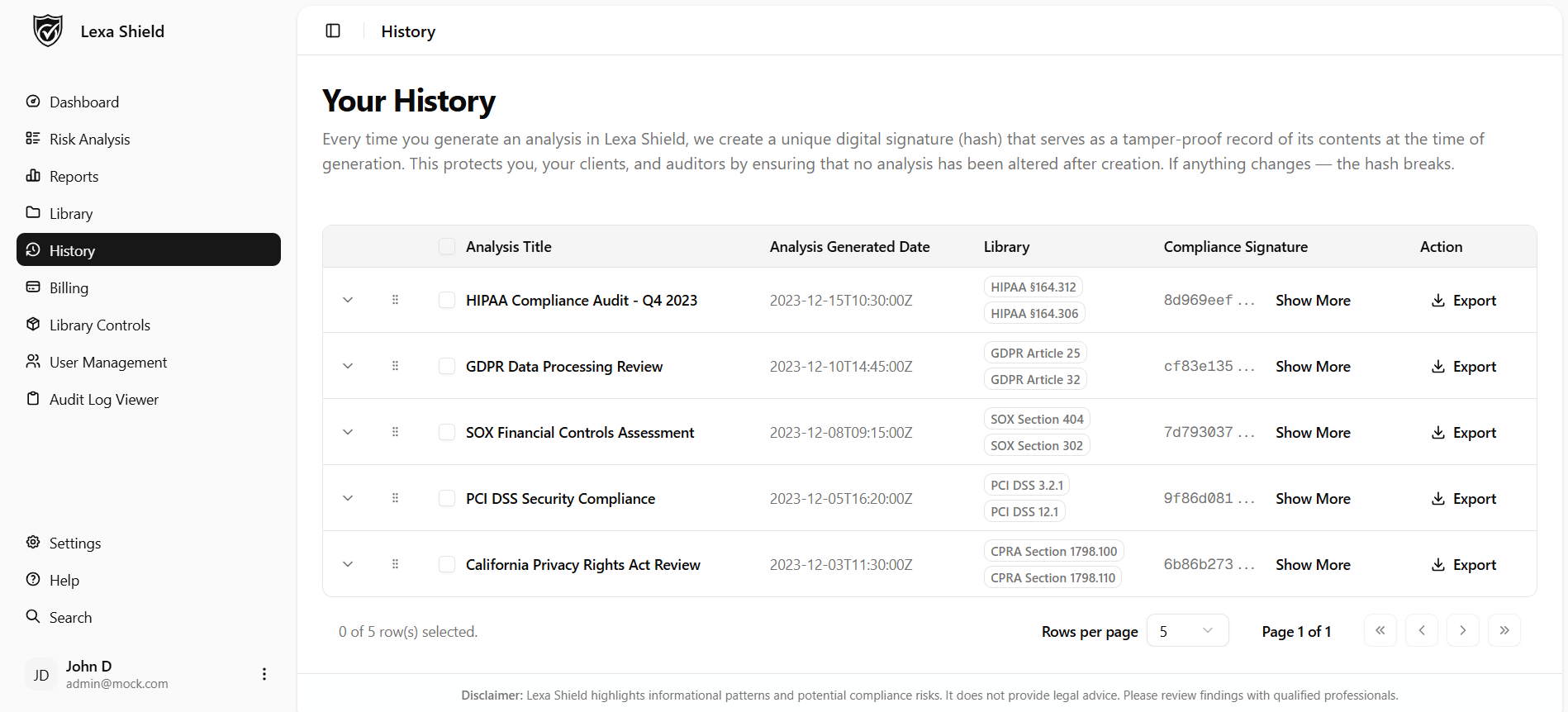This screenshot has width=1568, height=712.
Task: Open the Rows per page dropdown
Action: tap(1187, 630)
